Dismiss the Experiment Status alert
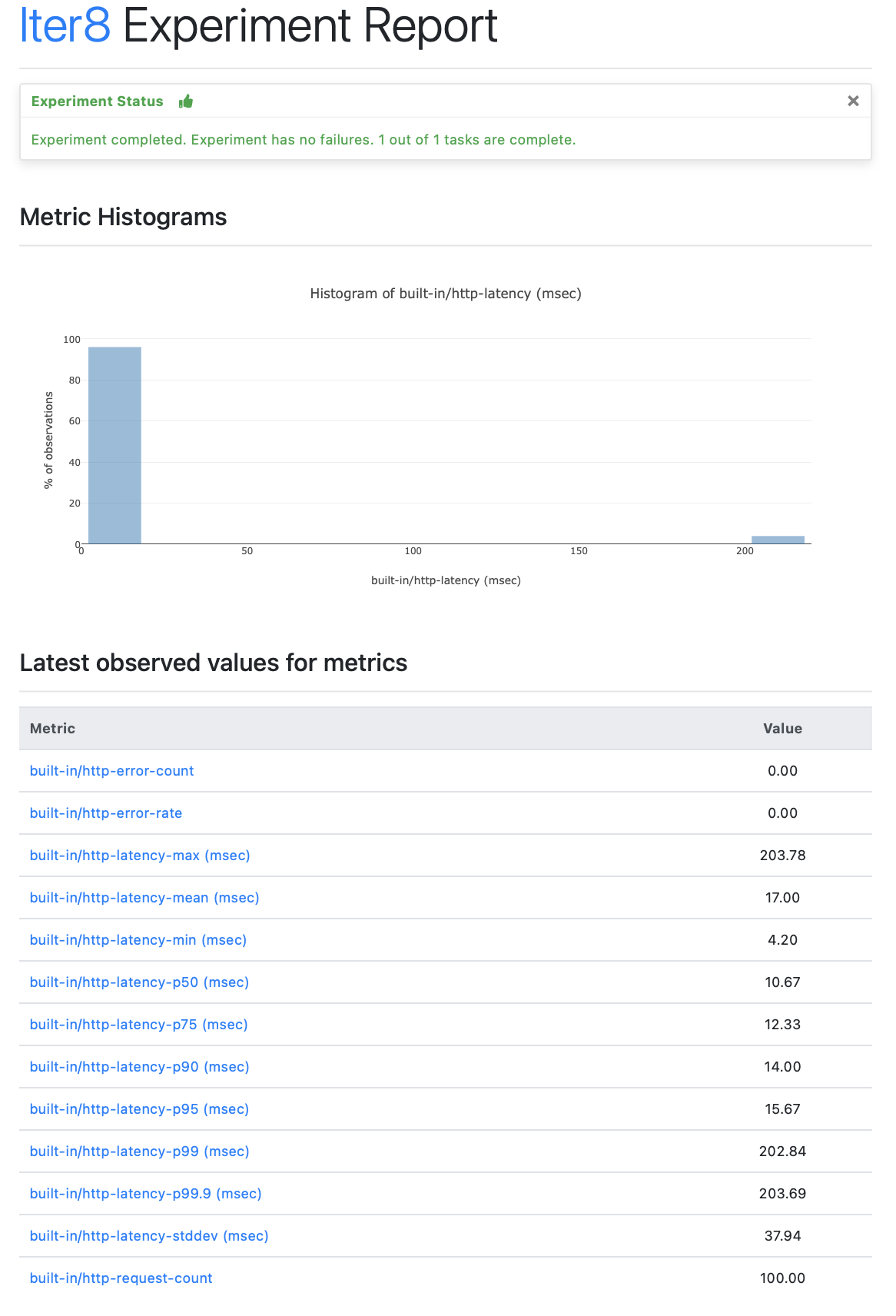 point(853,101)
